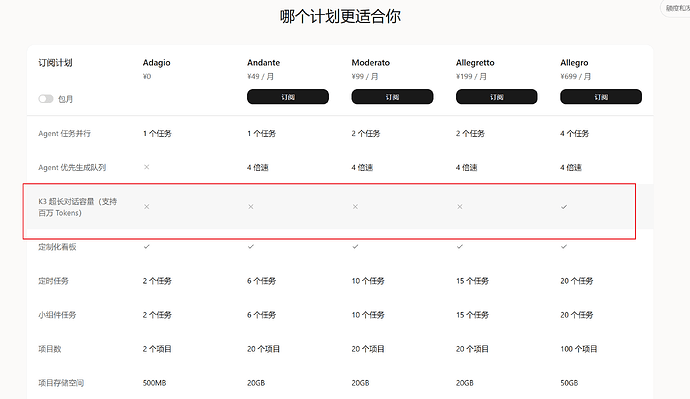Select the Allegro plan name
Screen dimensions: 690x399
click(x=574, y=63)
